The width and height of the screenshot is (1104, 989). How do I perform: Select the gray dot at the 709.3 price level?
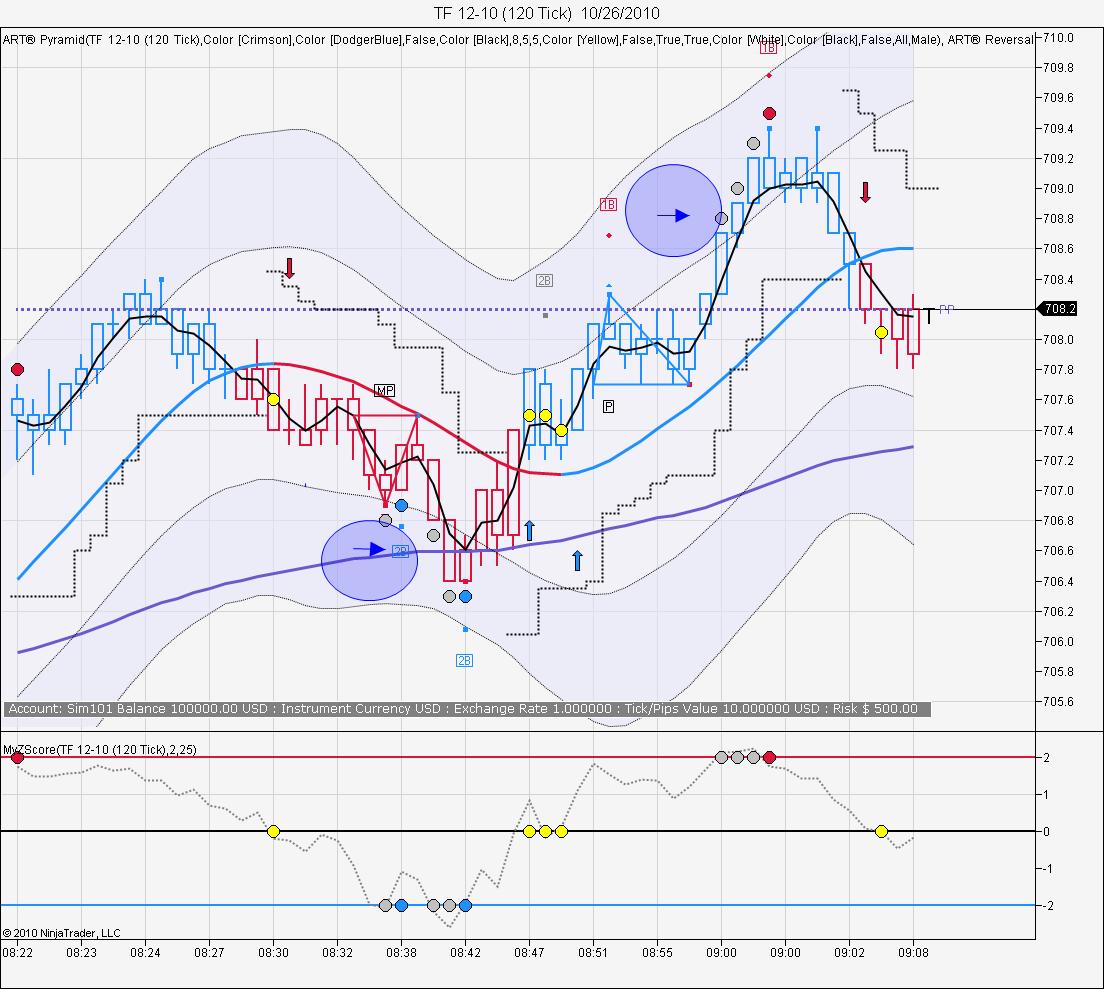tap(753, 144)
